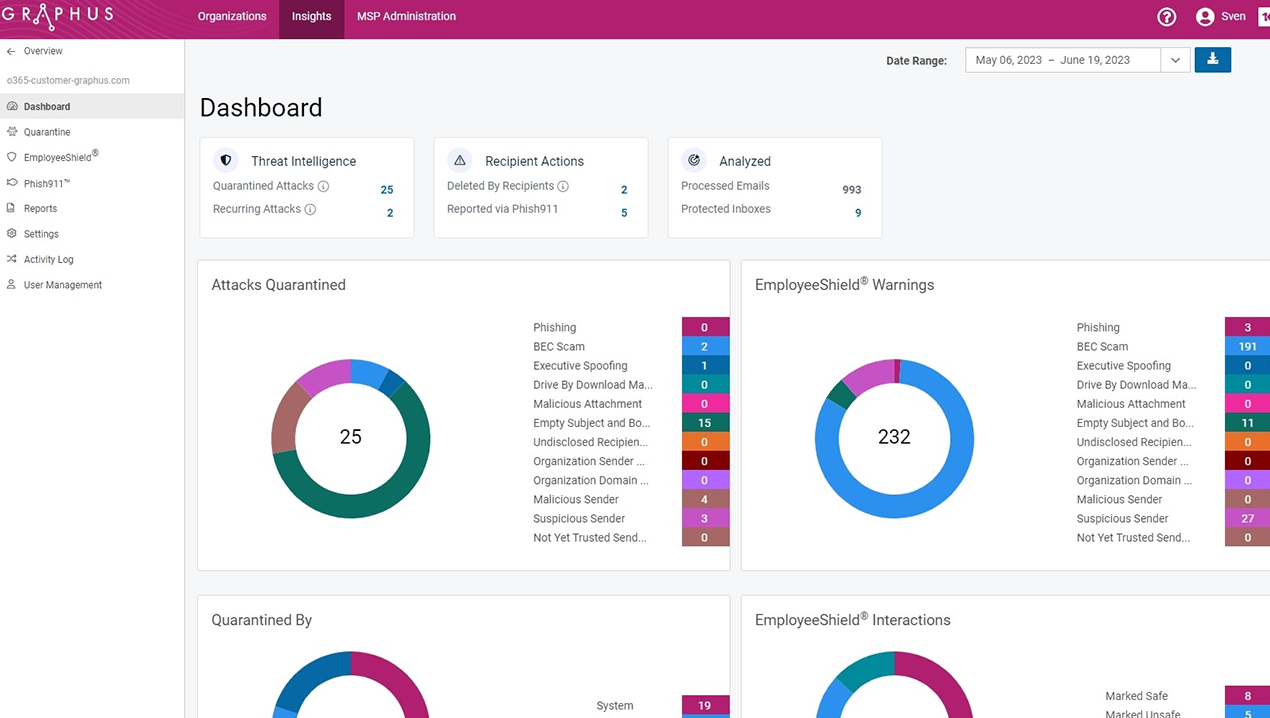Click the Attacks Quarantined donut center 25
This screenshot has height=718, width=1270.
[351, 437]
